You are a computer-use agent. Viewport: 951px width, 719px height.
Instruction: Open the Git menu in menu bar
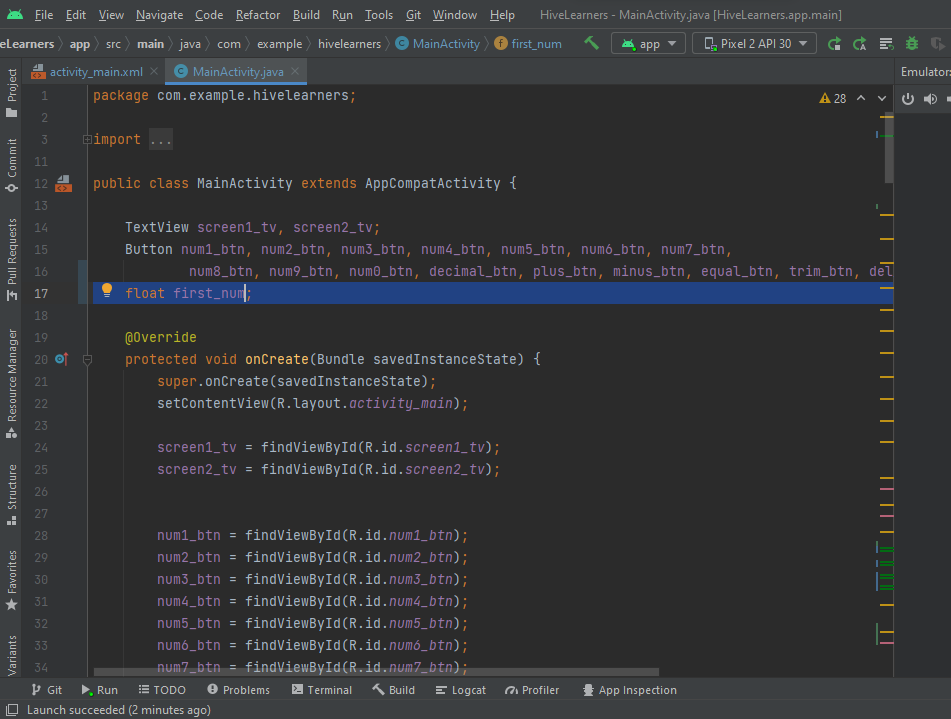[x=413, y=15]
